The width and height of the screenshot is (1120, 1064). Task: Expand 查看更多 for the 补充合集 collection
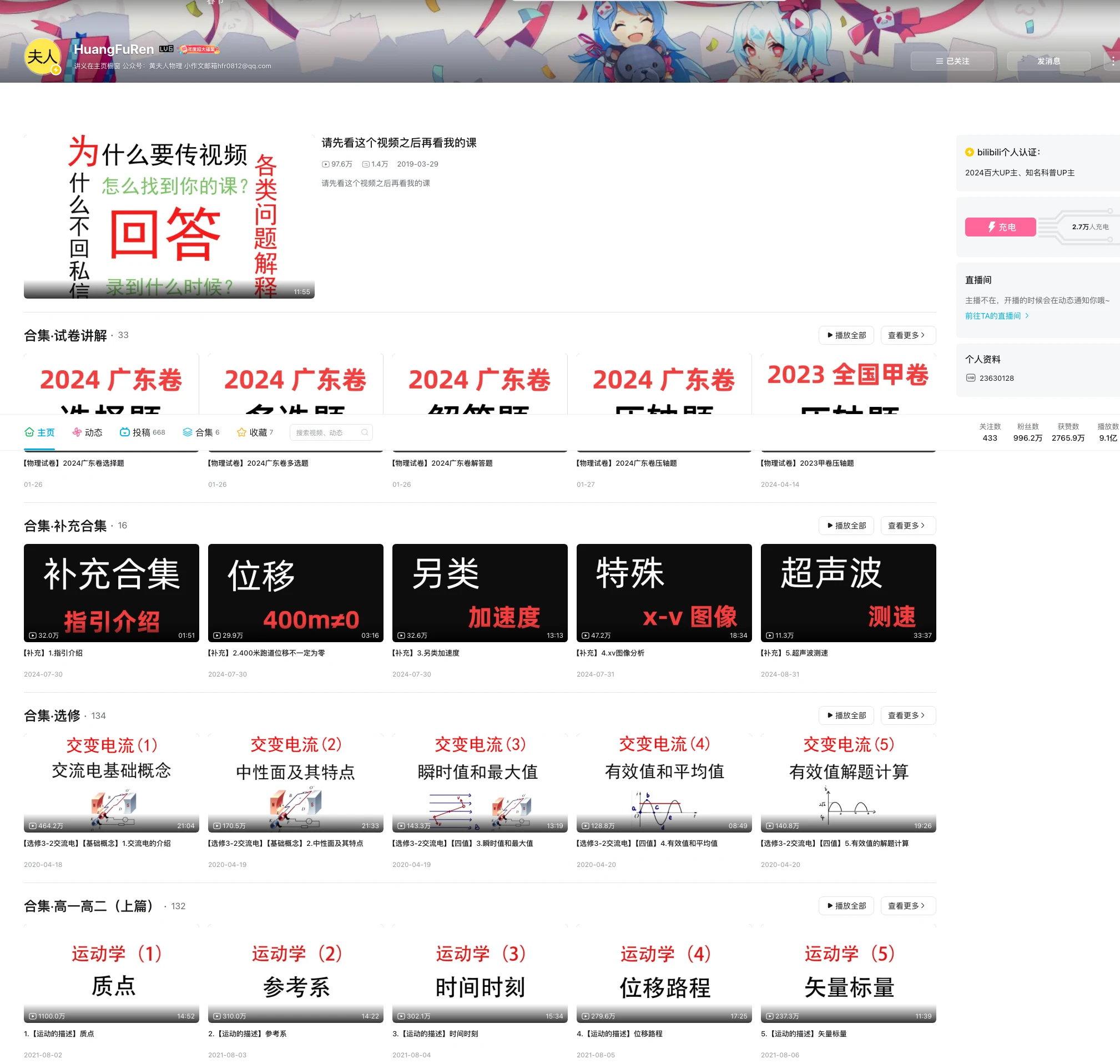(x=907, y=526)
